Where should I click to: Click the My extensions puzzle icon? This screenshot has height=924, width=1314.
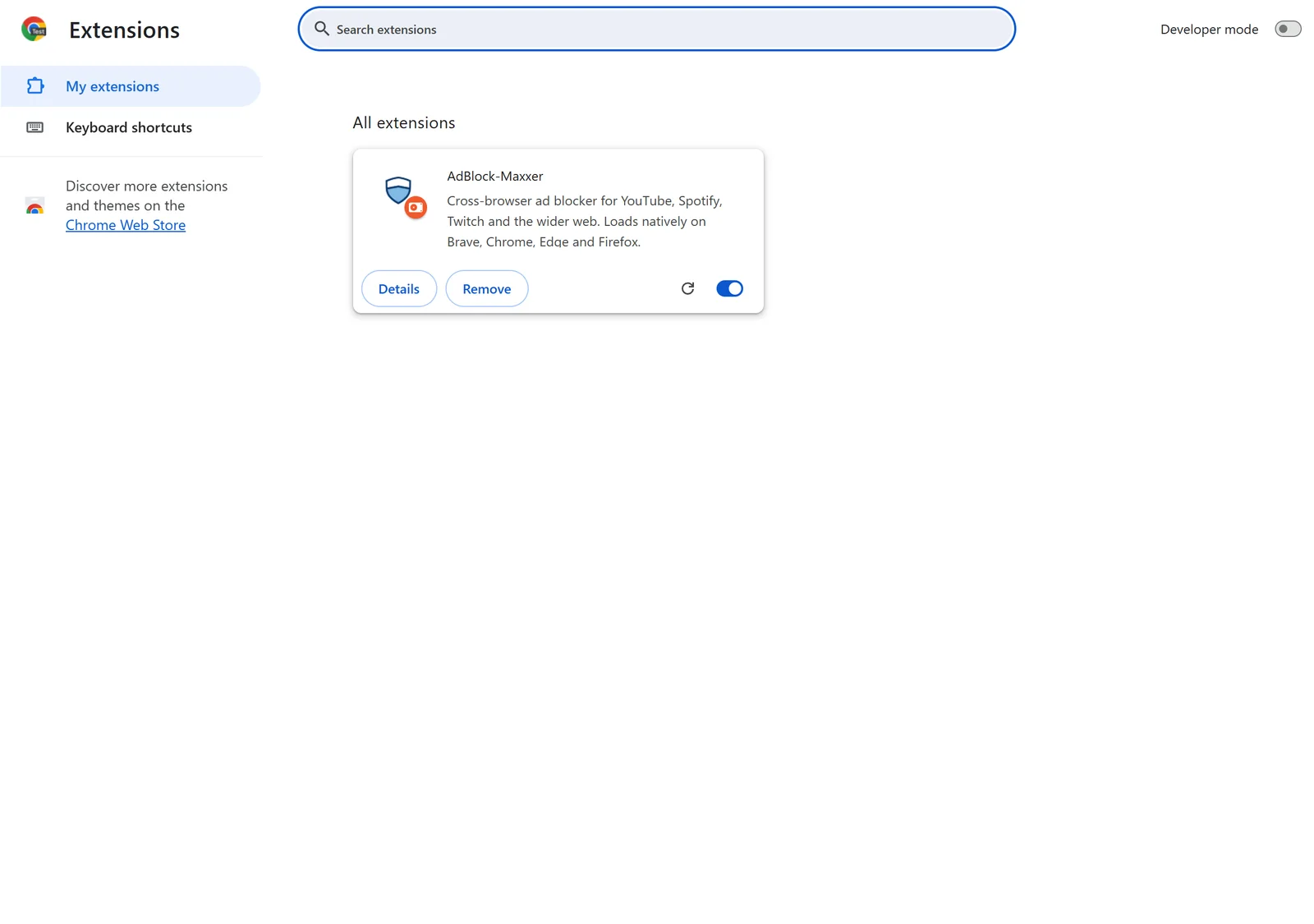click(35, 85)
